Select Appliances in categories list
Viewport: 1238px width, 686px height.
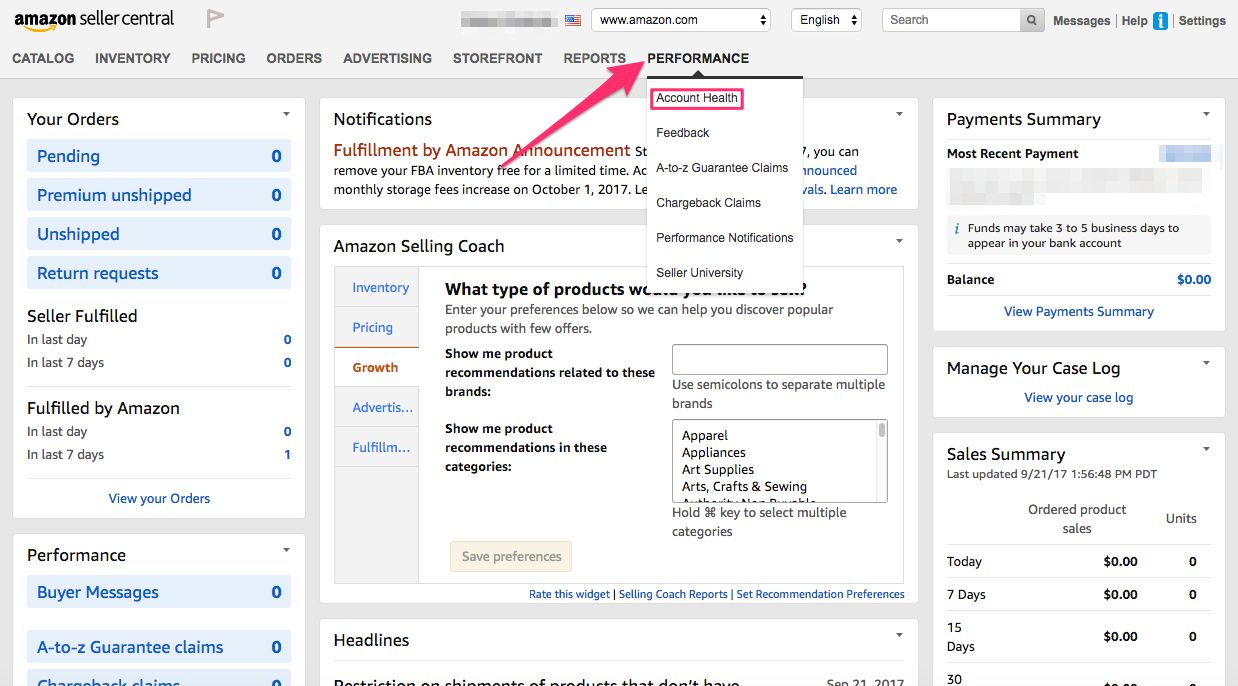(x=714, y=452)
